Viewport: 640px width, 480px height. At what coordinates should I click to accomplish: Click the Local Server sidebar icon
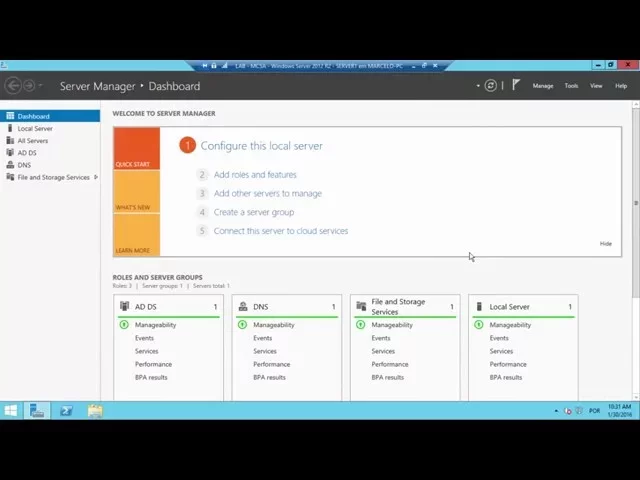tap(10, 128)
